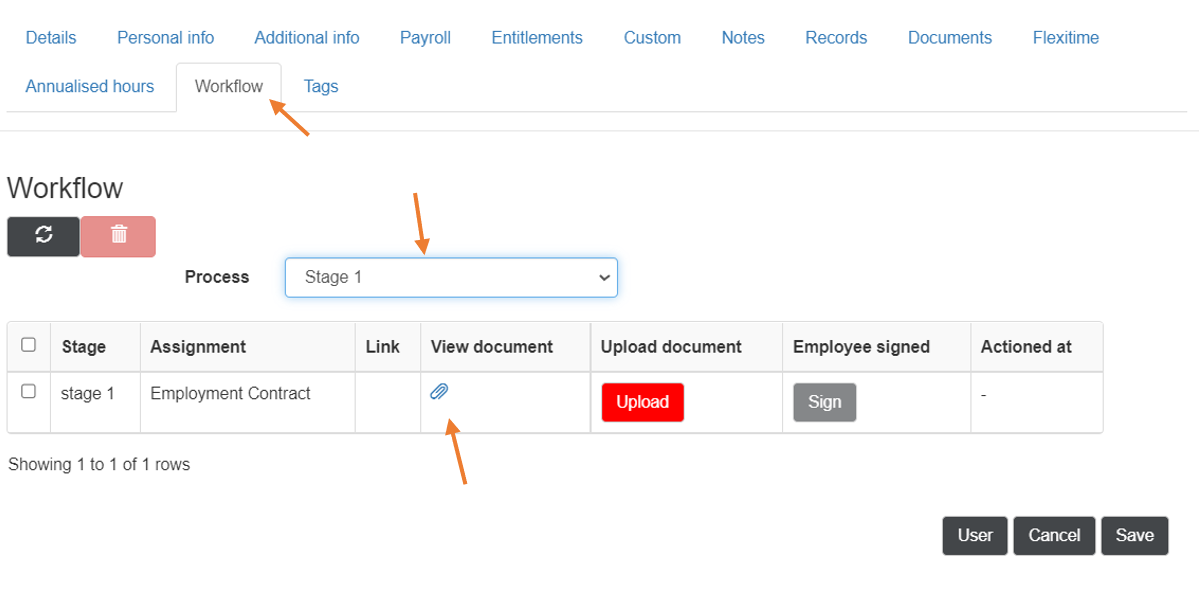Click the trash icon to delete selected rows
The height and width of the screenshot is (591, 1199).
point(118,236)
